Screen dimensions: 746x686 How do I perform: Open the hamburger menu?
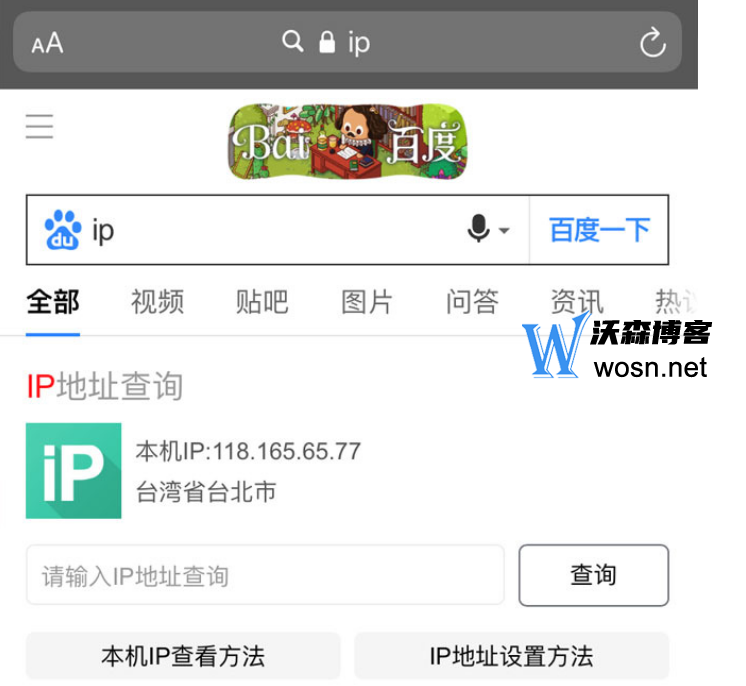tap(39, 127)
